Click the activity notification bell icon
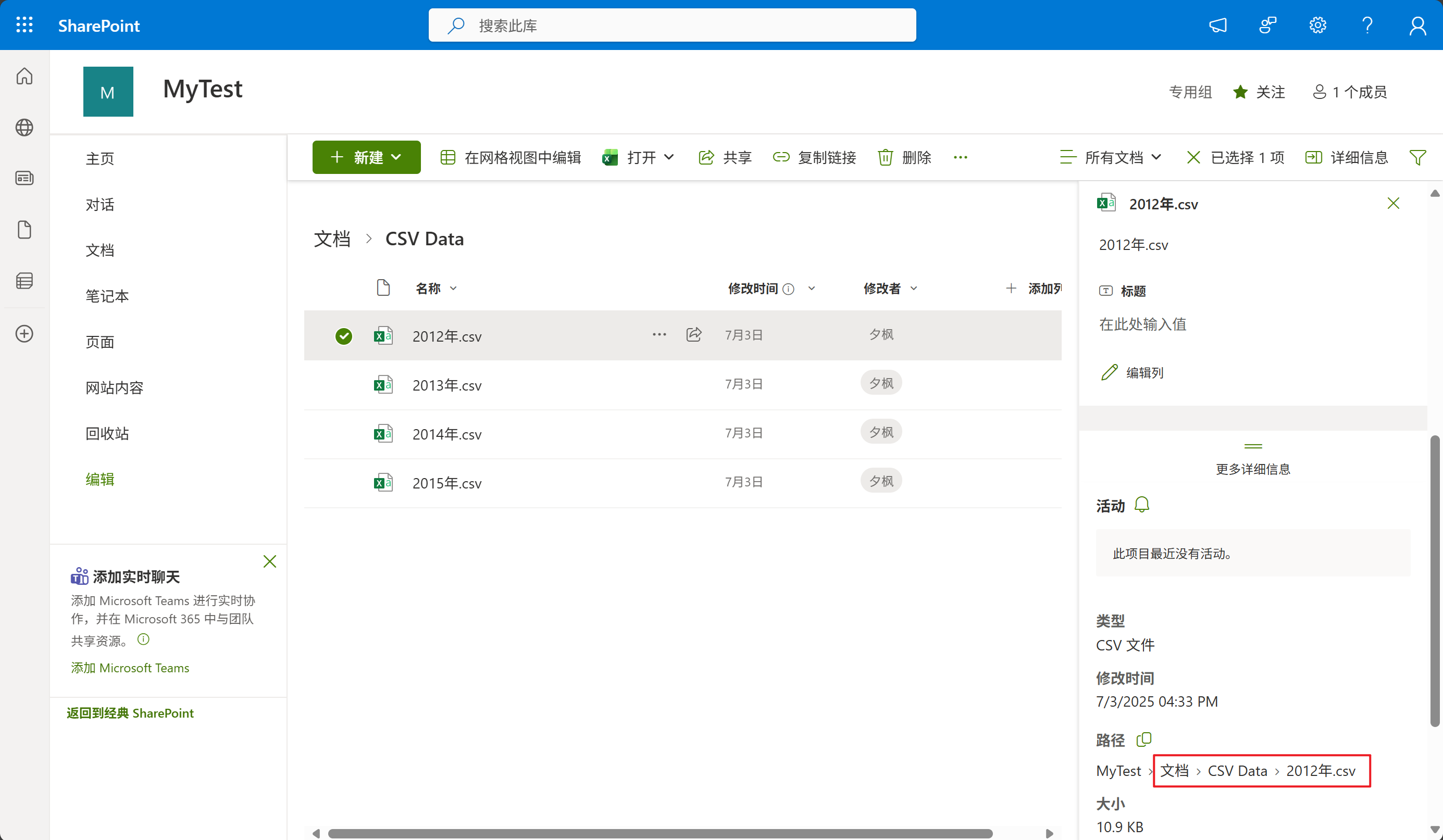Screen dimensions: 1443x840 click(x=1142, y=505)
